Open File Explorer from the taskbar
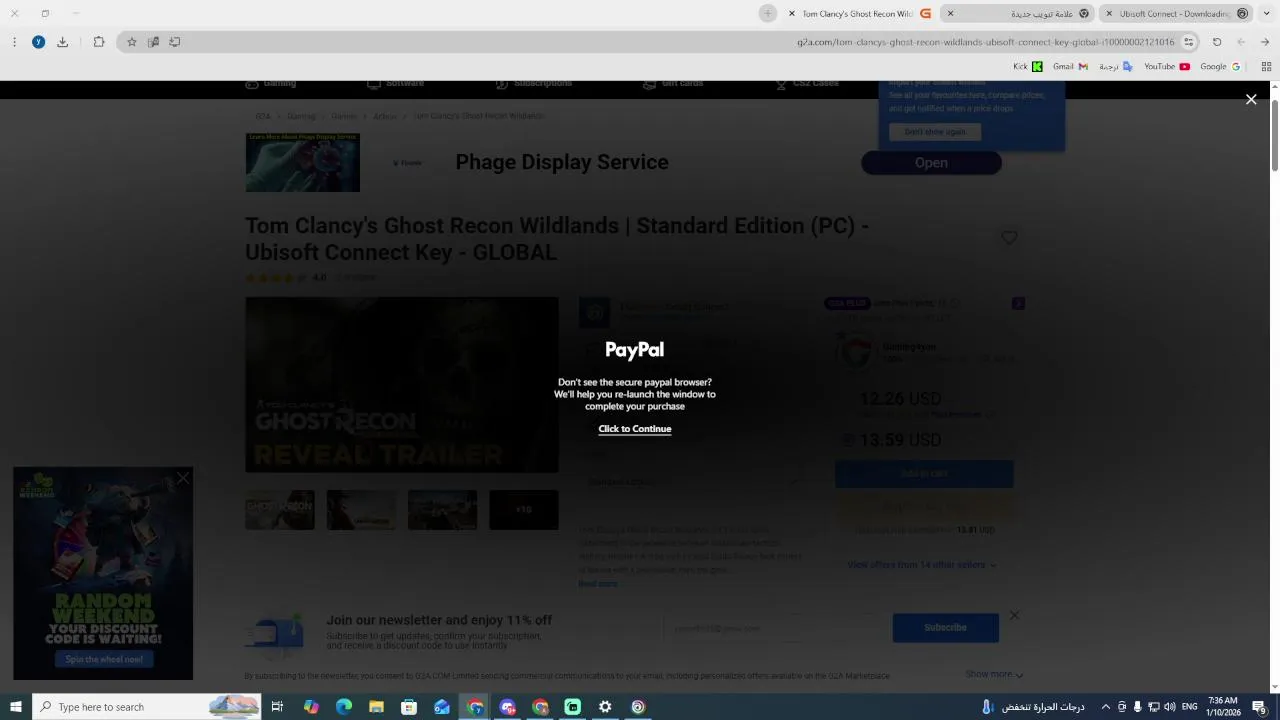Screen dimensions: 1280x720 coord(376,707)
